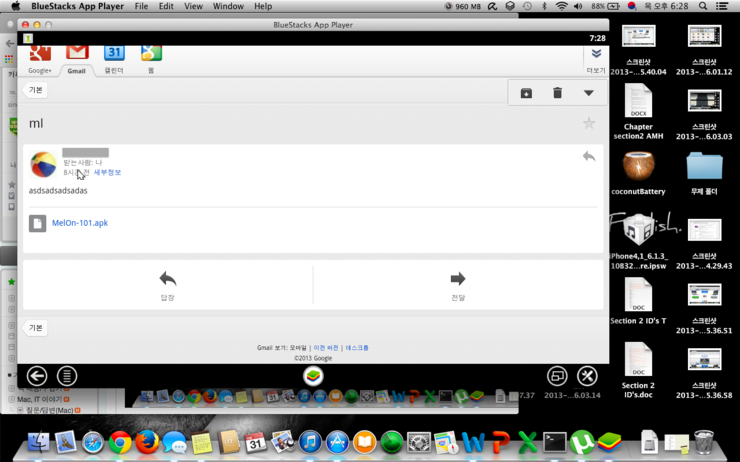Click the attachment file icon beside MelOn-101.apk

[37, 223]
